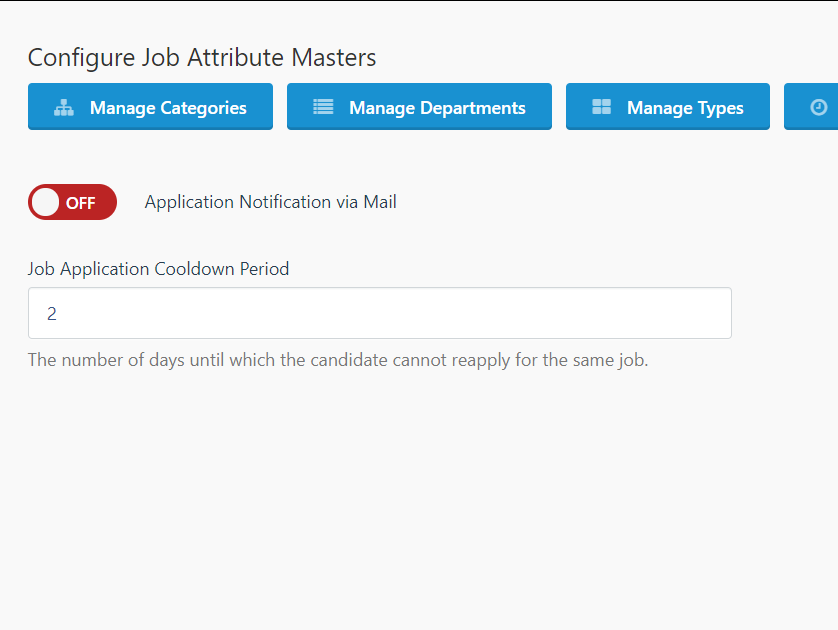Click the Application Notification via Mail label
The image size is (838, 630).
coord(270,202)
